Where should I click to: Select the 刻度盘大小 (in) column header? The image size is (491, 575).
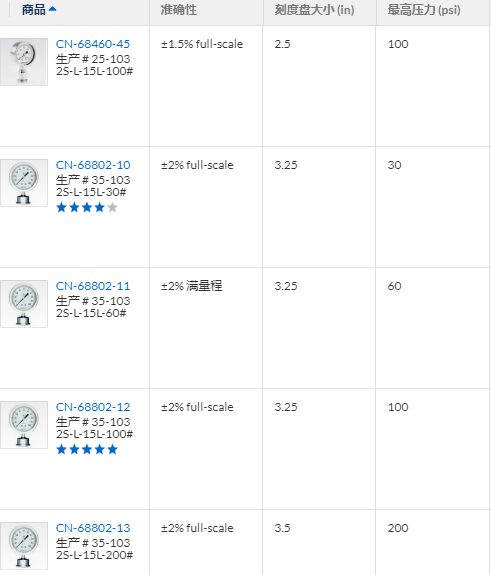tap(314, 10)
